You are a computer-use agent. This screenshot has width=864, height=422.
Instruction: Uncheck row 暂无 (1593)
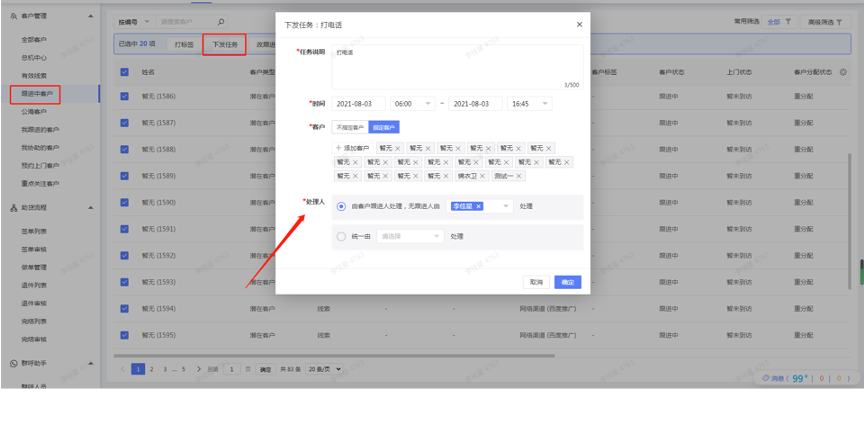(125, 282)
